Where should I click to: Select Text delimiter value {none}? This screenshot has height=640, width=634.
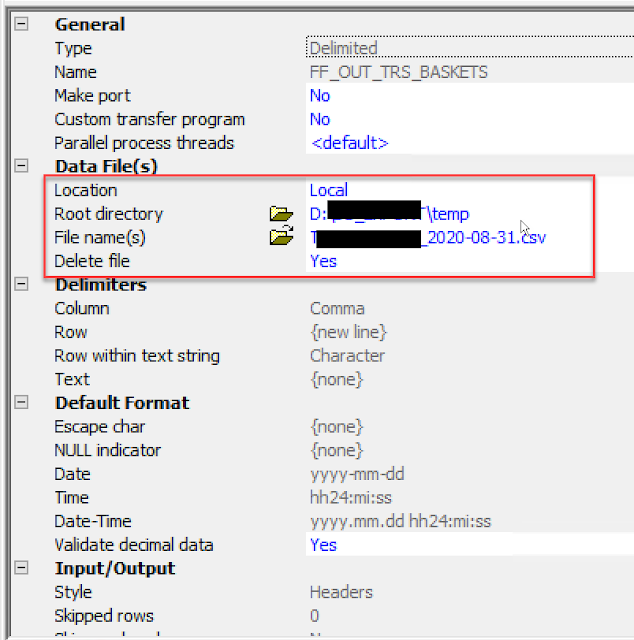coord(337,380)
